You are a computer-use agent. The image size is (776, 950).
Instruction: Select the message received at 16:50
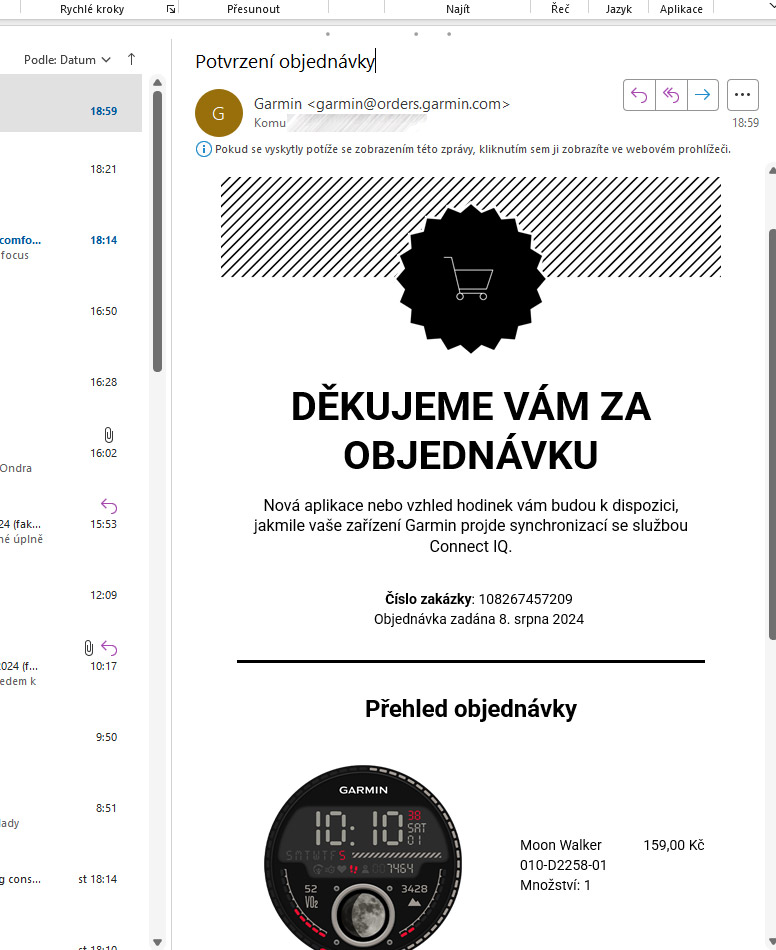[x=71, y=311]
